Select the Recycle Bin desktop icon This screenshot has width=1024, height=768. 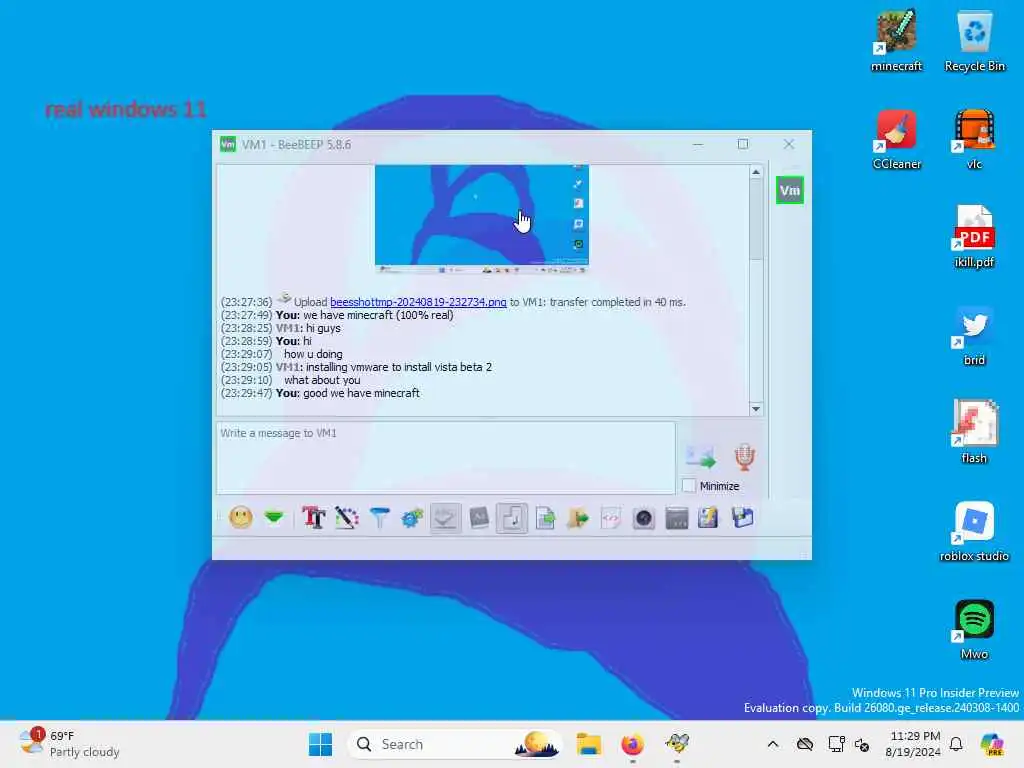point(974,40)
